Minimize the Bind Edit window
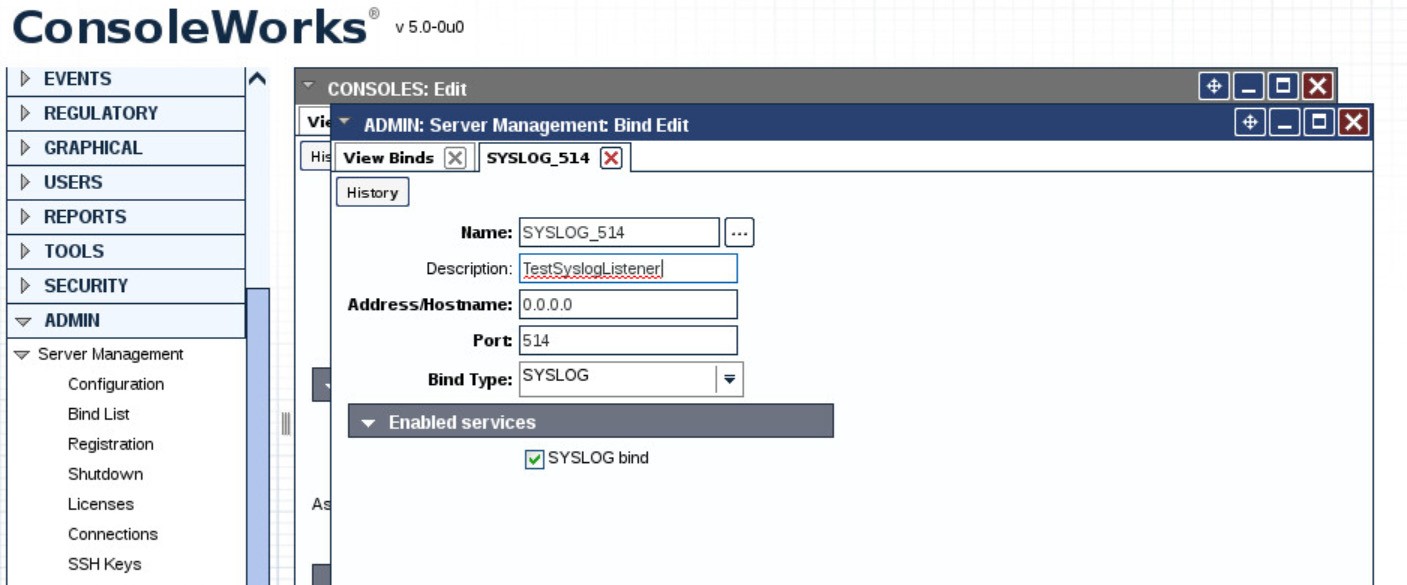The image size is (1407, 585). (x=1284, y=123)
